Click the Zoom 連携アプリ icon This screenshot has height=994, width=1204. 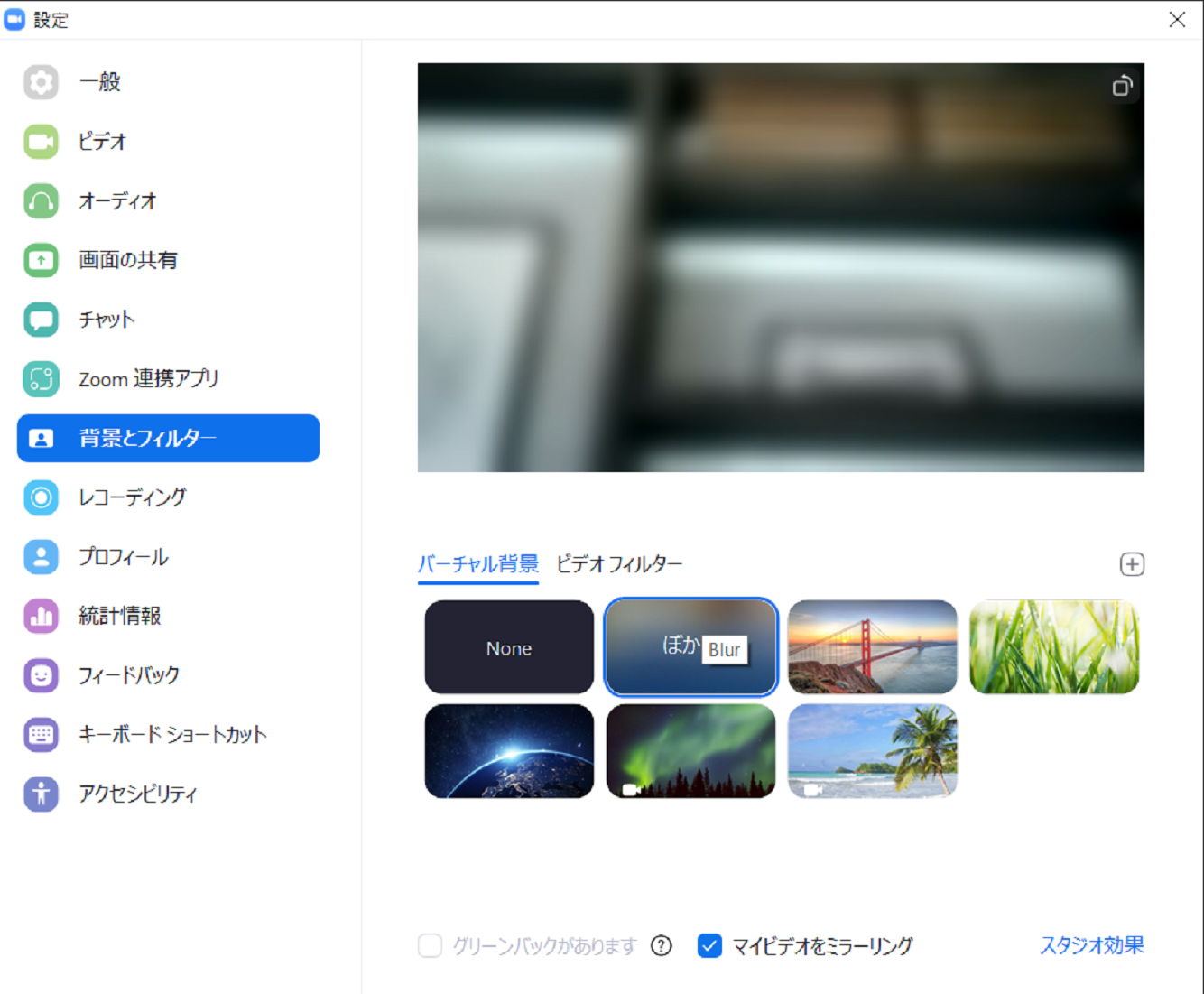pyautogui.click(x=41, y=379)
